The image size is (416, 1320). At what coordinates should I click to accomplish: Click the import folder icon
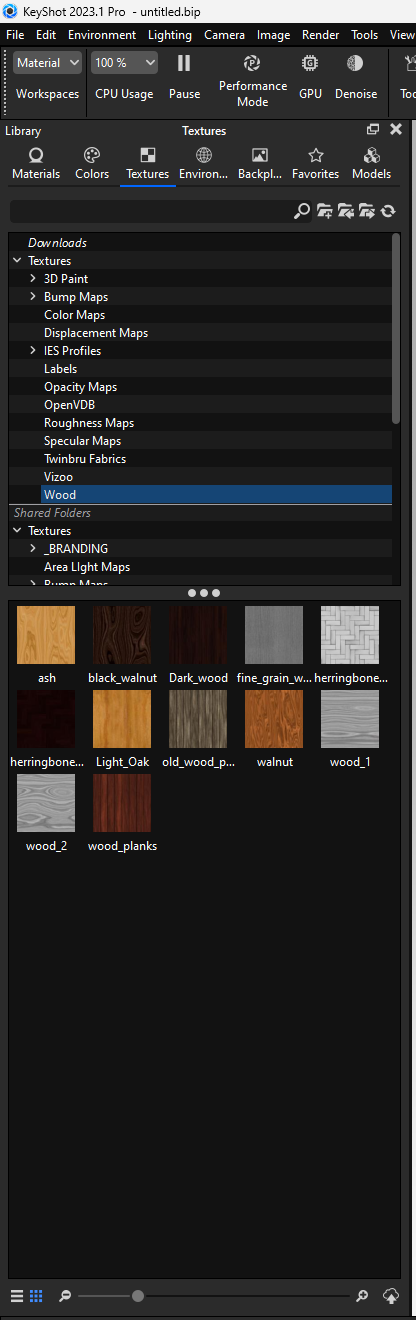point(346,211)
